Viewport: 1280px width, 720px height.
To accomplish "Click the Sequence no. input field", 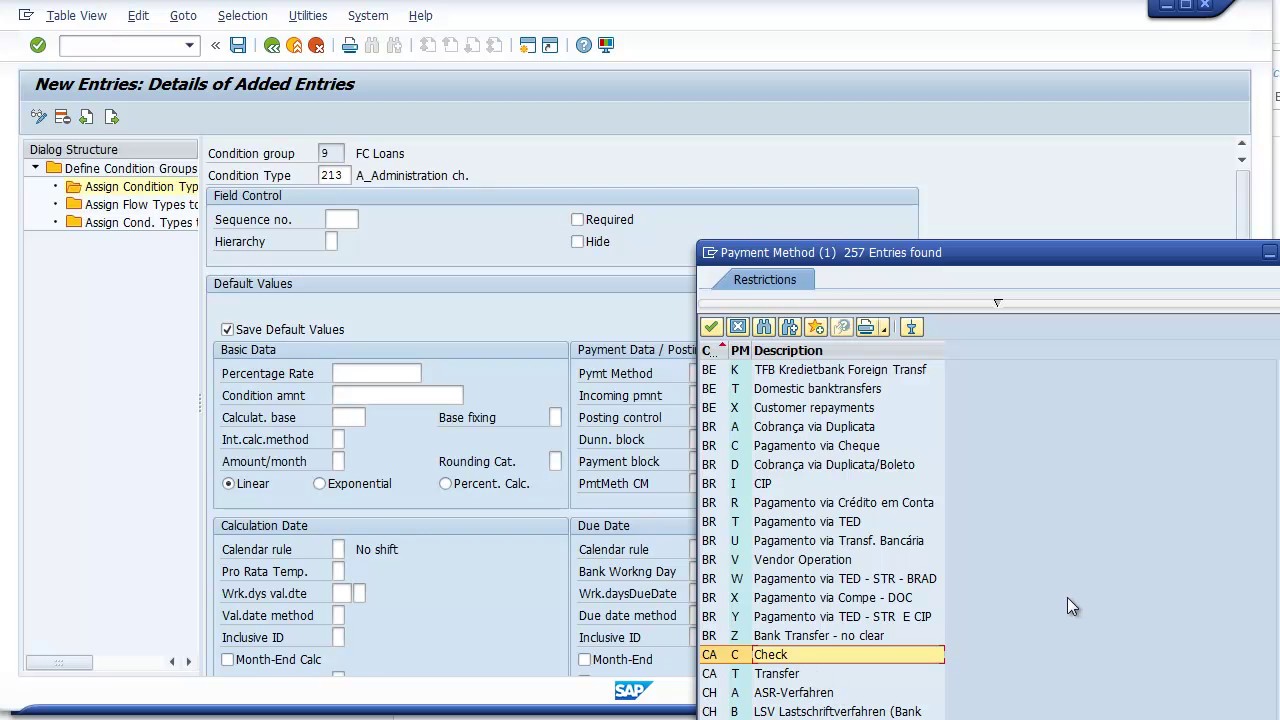I will coord(341,219).
